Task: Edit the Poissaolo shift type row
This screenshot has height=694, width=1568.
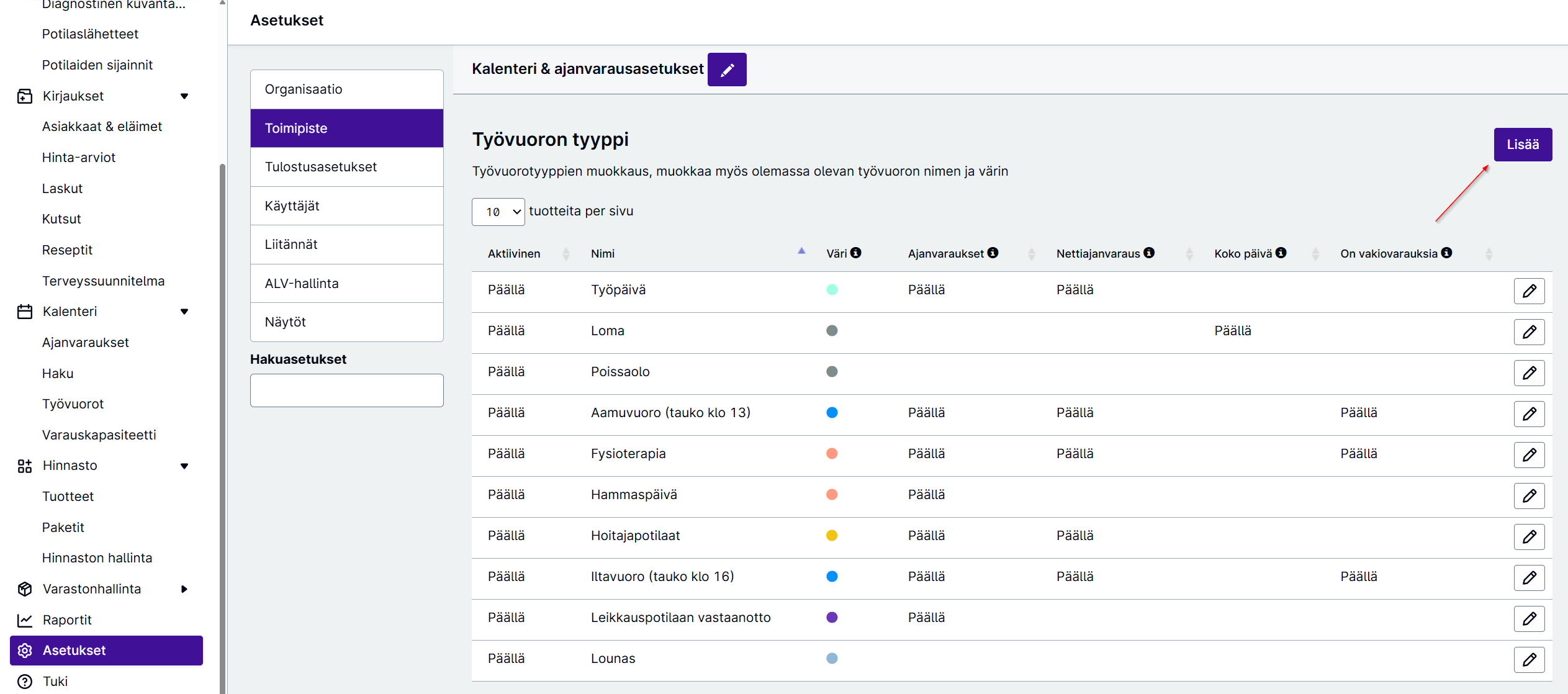Action: coord(1529,372)
